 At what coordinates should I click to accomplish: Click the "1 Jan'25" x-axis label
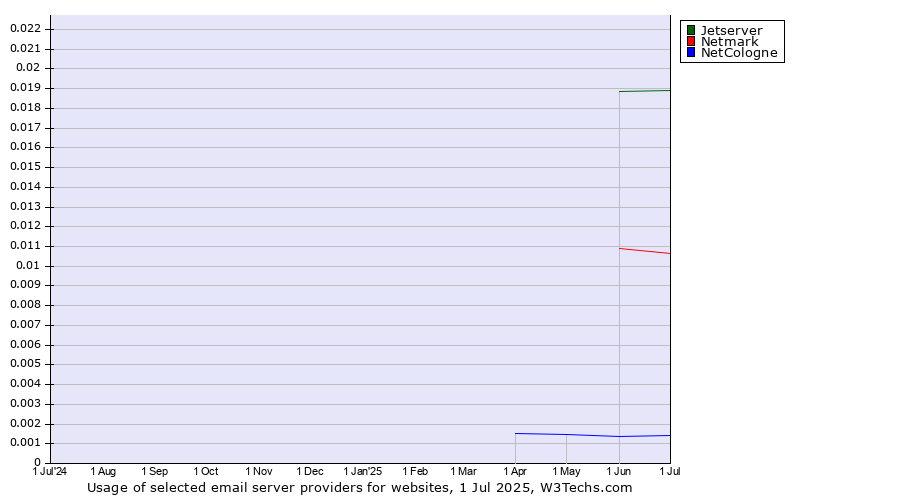(x=362, y=471)
